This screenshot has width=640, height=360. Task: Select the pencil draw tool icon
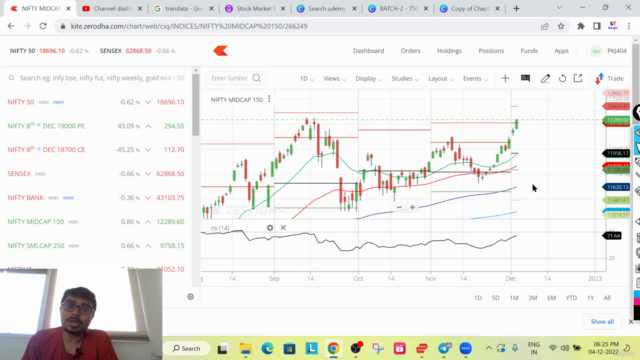(545, 78)
